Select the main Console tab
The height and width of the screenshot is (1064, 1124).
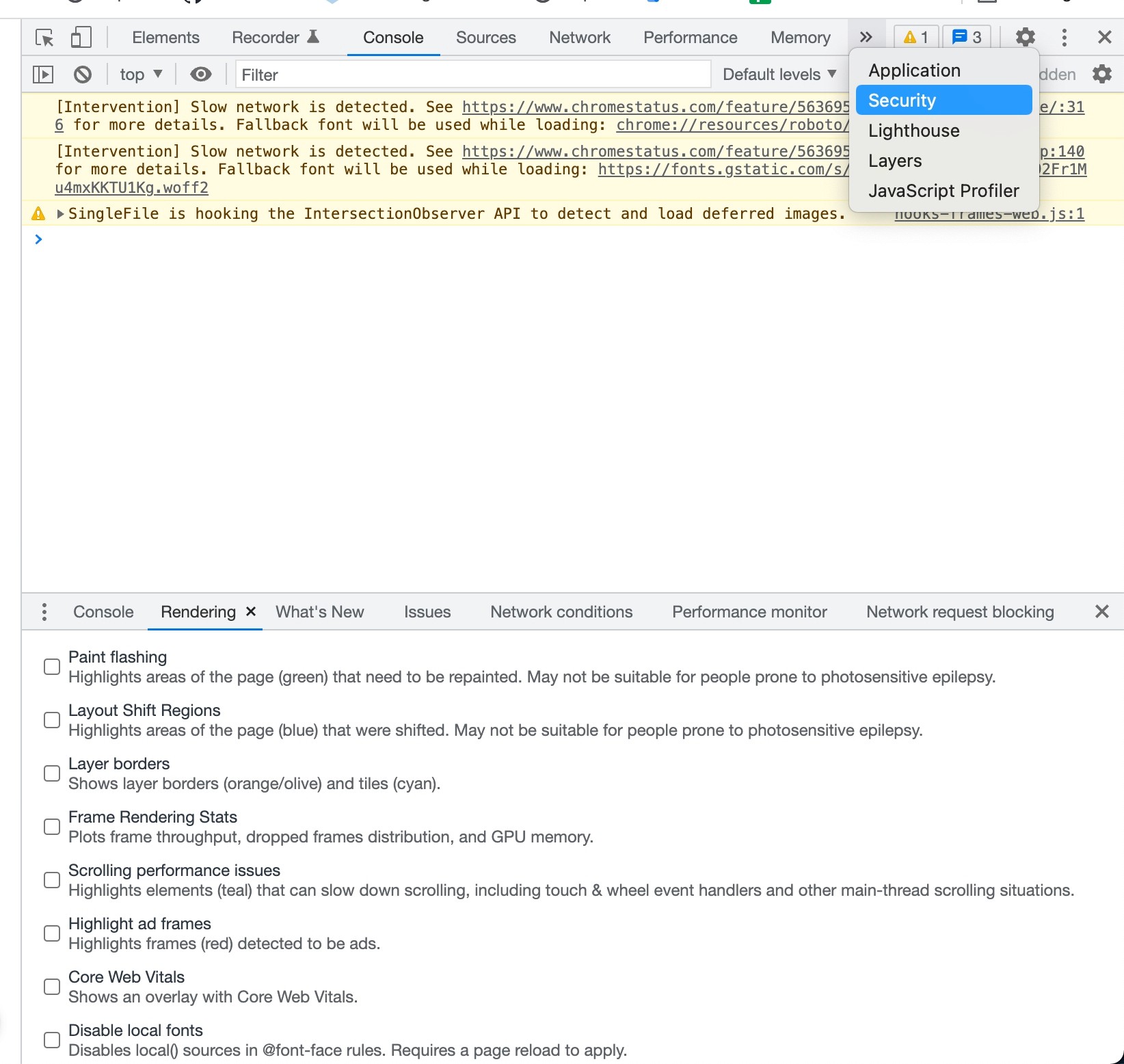[x=393, y=38]
